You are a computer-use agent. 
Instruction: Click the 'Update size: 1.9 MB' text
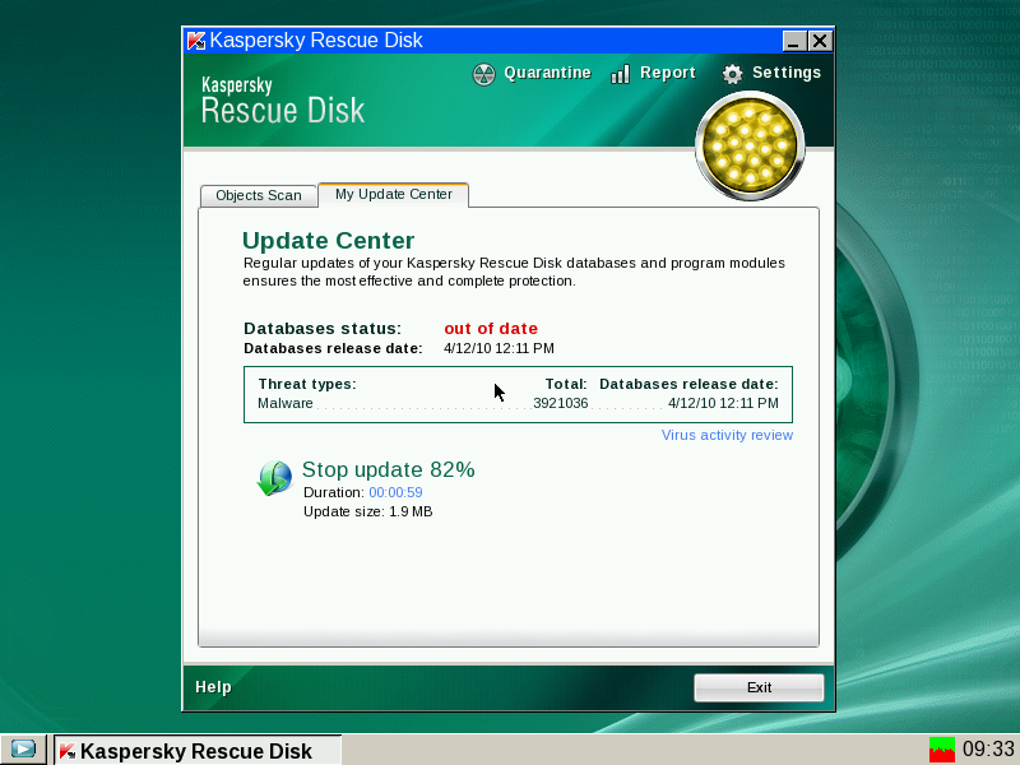(x=368, y=512)
